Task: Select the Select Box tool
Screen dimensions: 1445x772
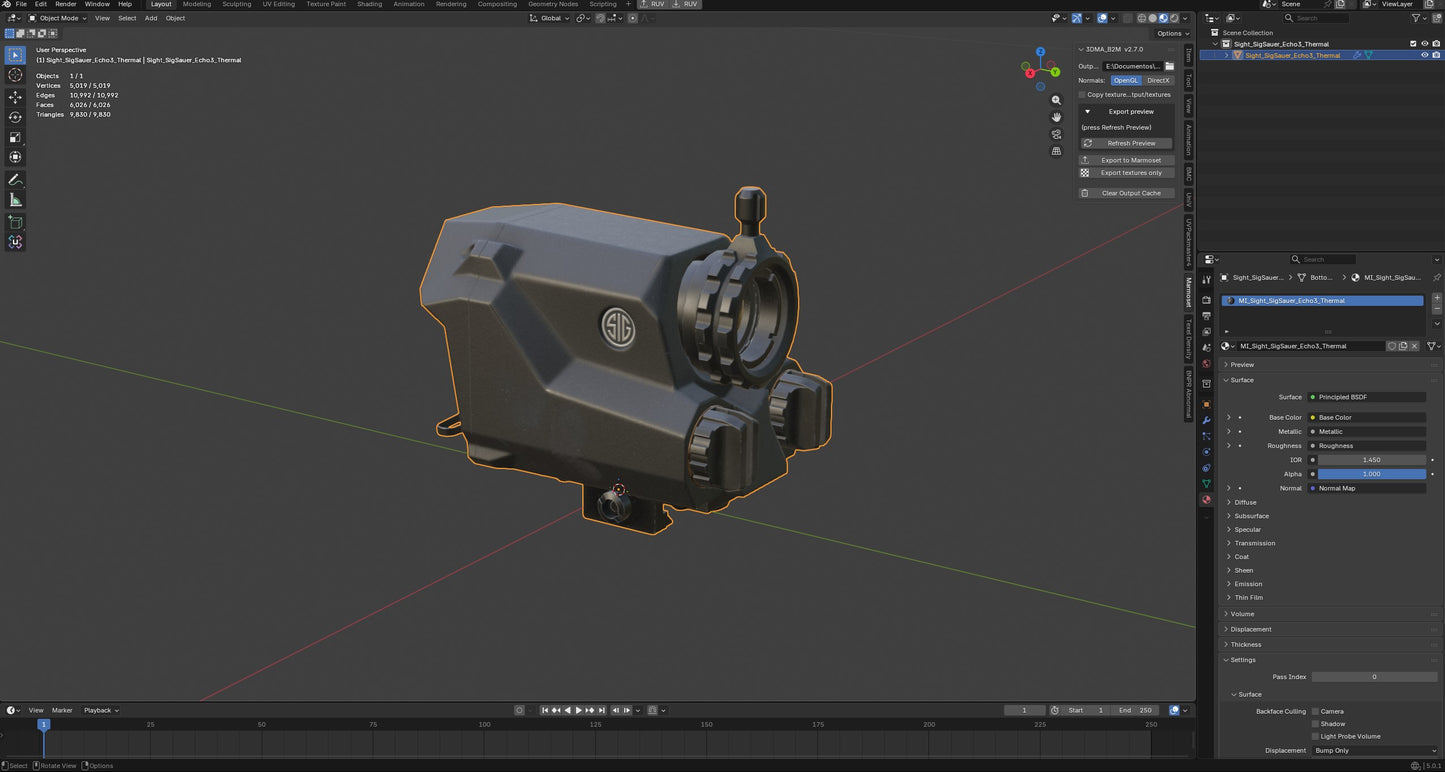Action: [15, 55]
